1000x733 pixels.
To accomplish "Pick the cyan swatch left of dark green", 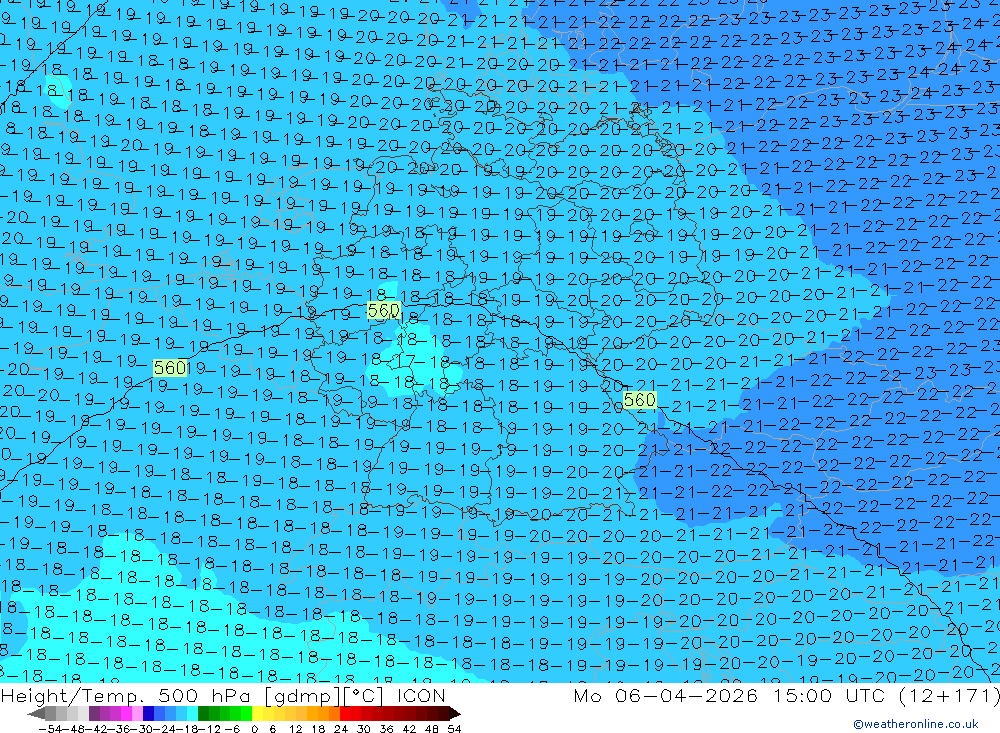I will (192, 713).
